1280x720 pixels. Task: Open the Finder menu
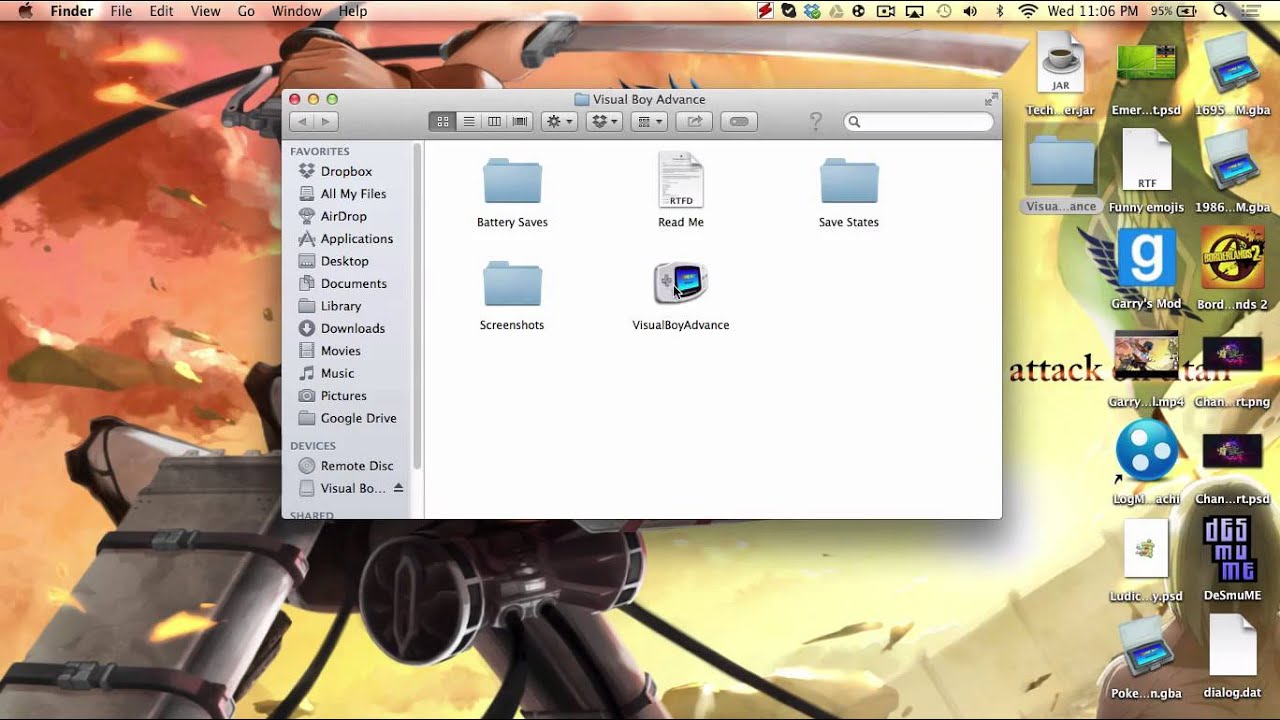72,11
